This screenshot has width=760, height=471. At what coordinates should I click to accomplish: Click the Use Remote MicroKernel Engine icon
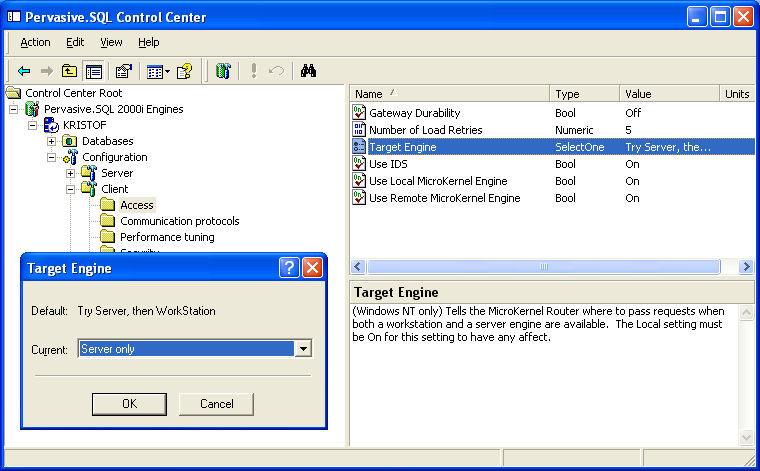359,197
